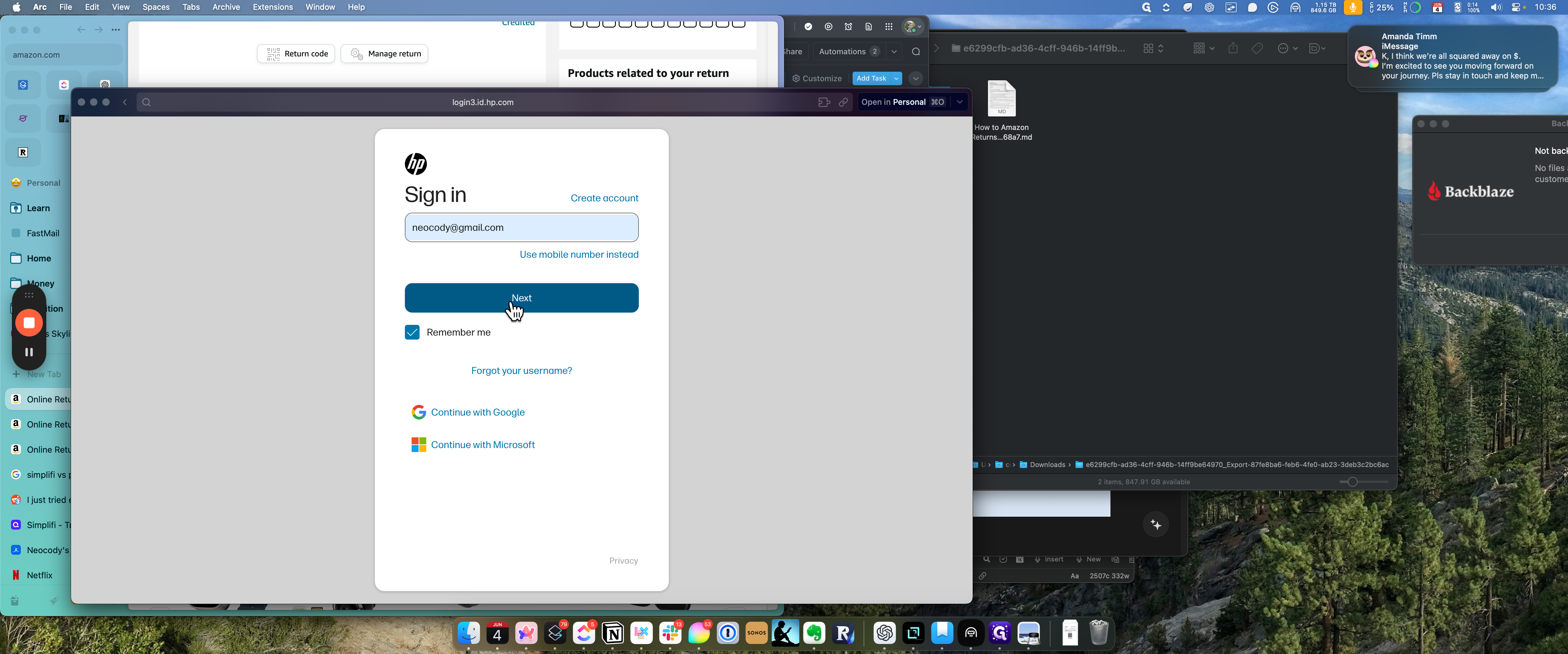This screenshot has width=1568, height=654.
Task: Click the HP logo
Action: coord(416,163)
